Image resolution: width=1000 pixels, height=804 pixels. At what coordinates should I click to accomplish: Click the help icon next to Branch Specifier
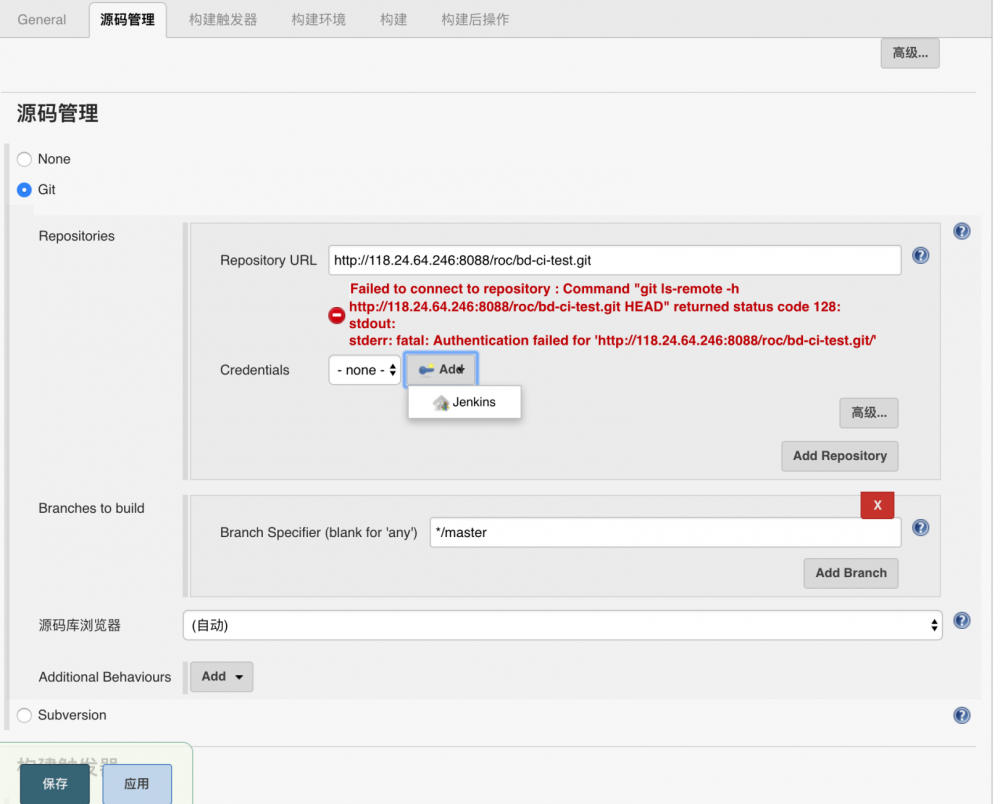(x=920, y=527)
